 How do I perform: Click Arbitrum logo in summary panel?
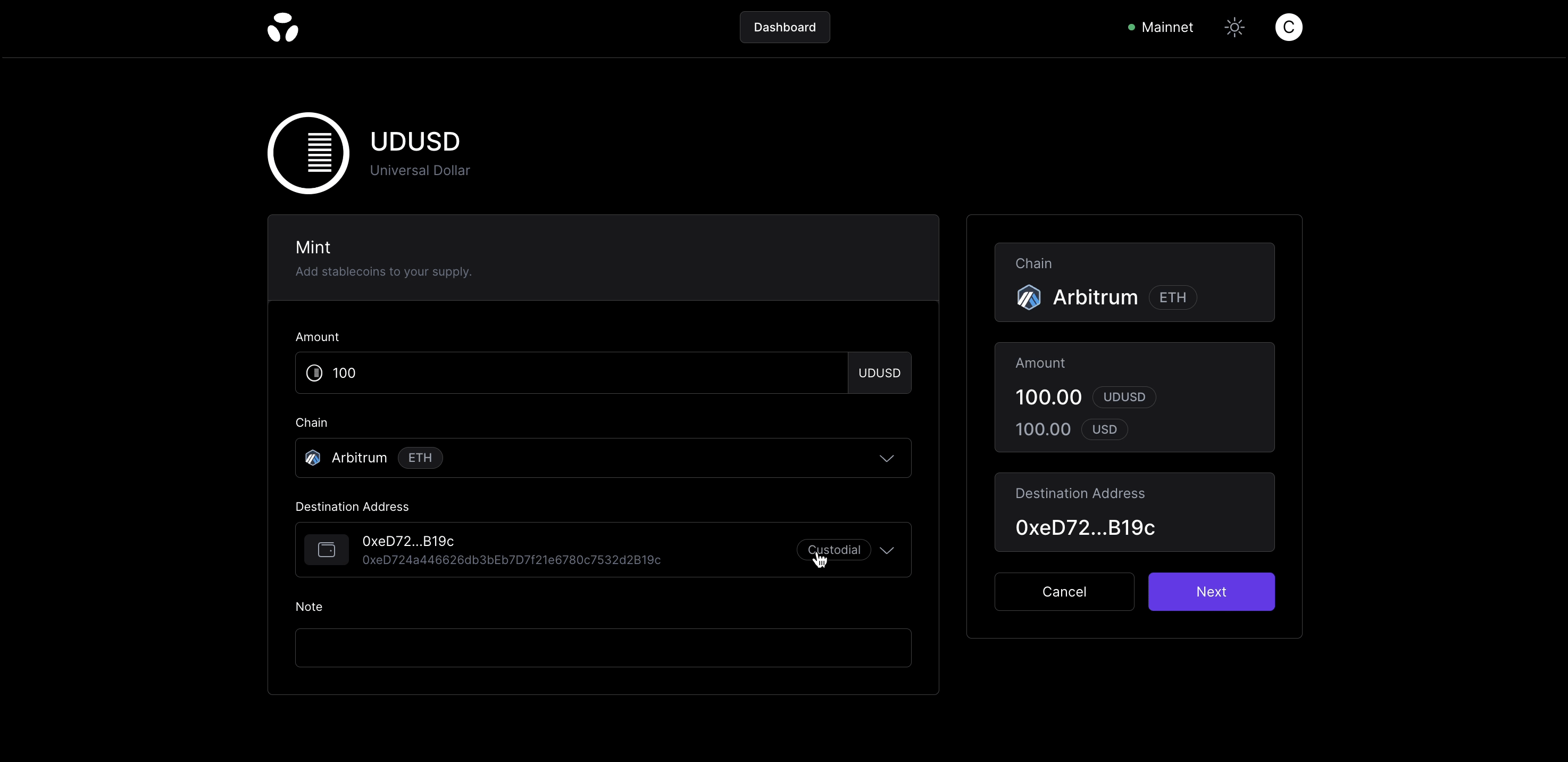coord(1029,298)
